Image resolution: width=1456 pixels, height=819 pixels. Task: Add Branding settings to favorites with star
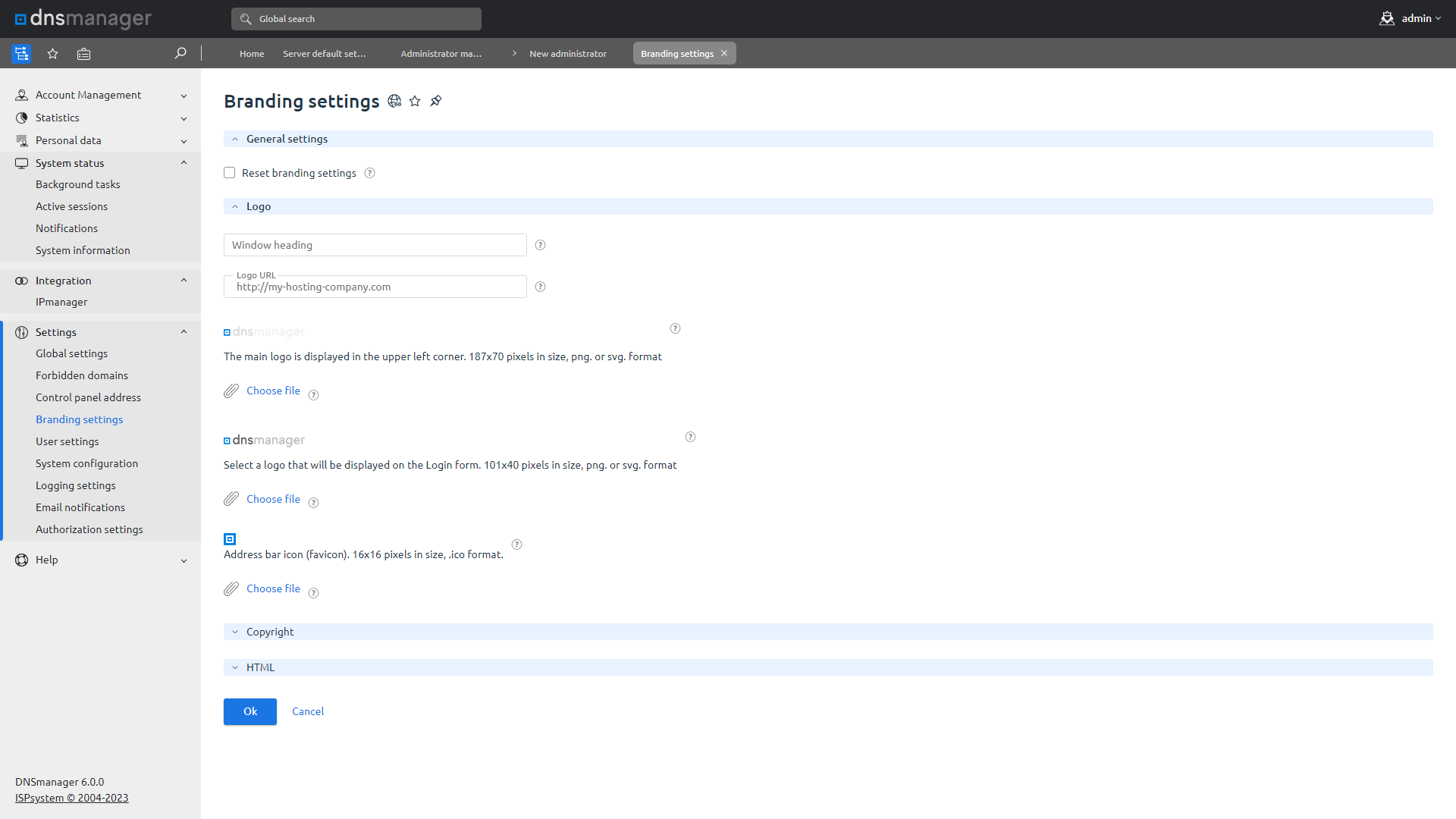pos(415,101)
